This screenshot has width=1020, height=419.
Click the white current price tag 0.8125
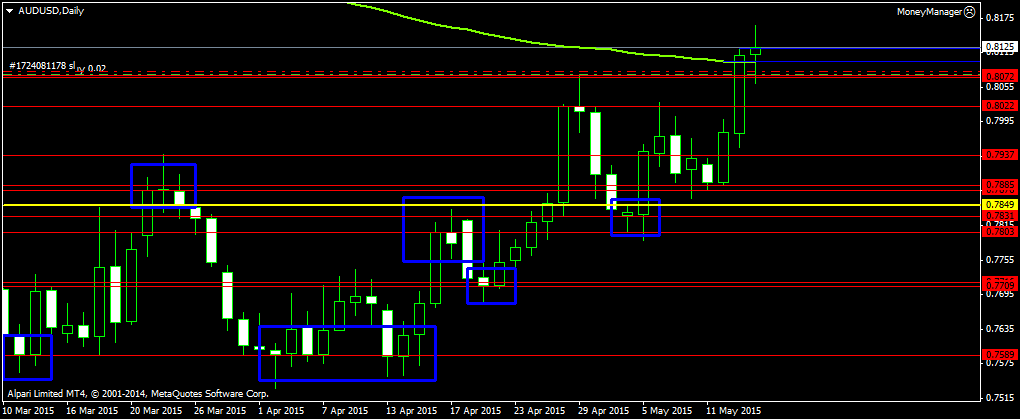click(1000, 47)
